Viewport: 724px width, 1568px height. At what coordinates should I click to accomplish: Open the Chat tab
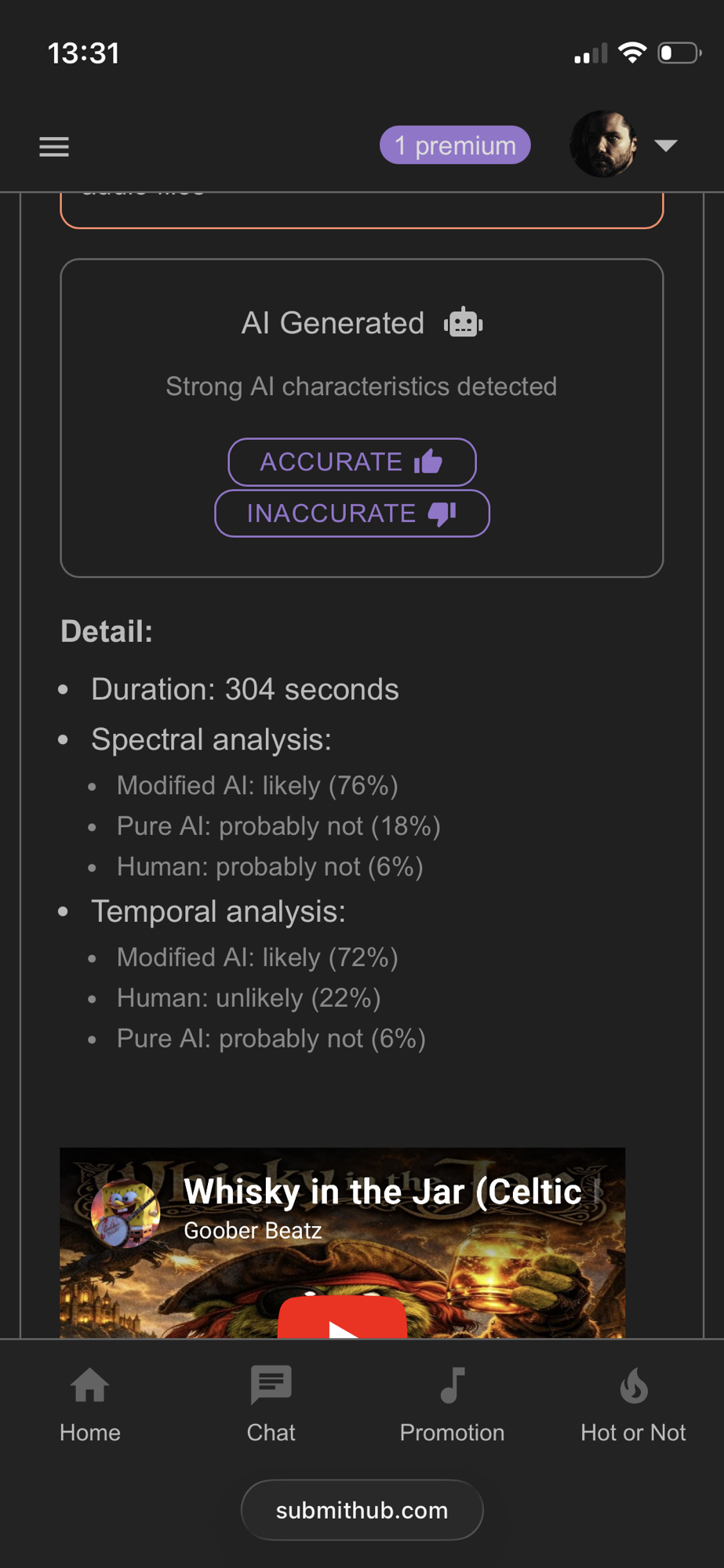pos(271,1403)
